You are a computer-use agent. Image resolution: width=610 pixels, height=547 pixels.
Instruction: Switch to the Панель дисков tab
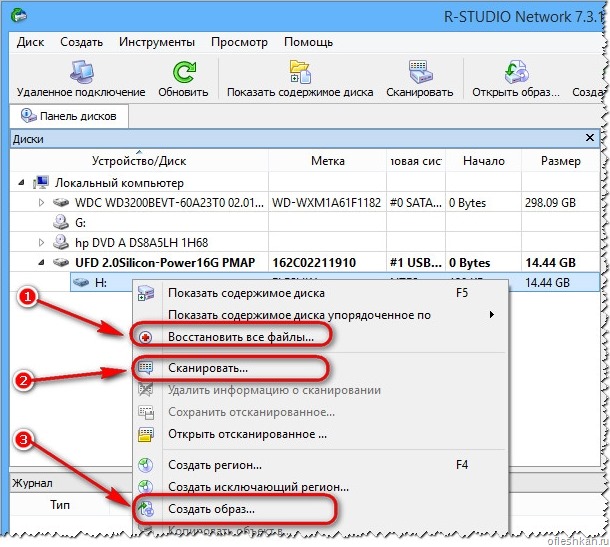point(69,116)
